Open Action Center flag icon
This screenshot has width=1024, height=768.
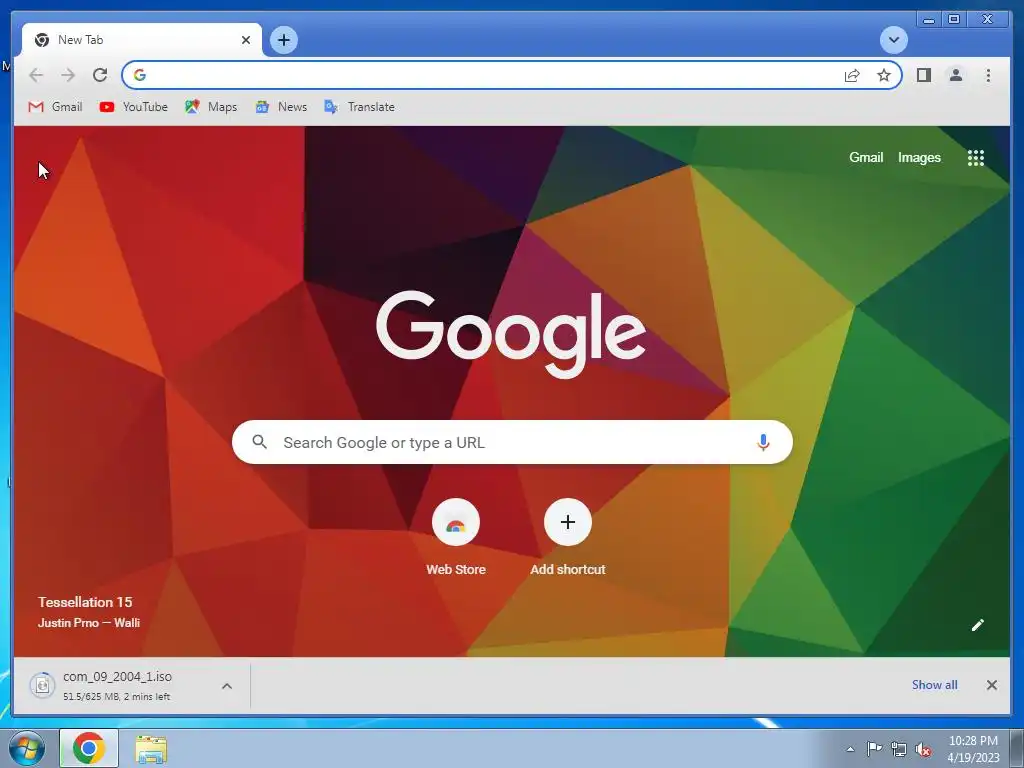[x=874, y=748]
